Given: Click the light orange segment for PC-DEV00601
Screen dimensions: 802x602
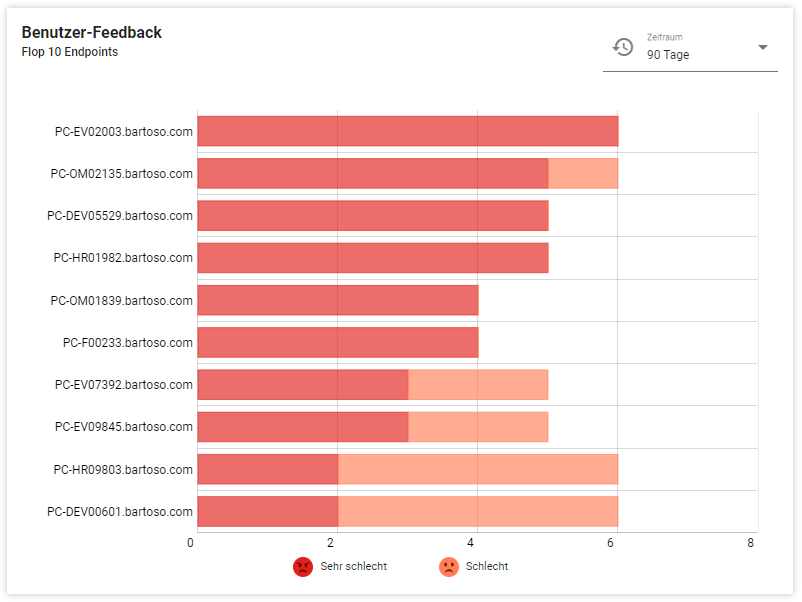Looking at the screenshot, I should pos(478,511).
